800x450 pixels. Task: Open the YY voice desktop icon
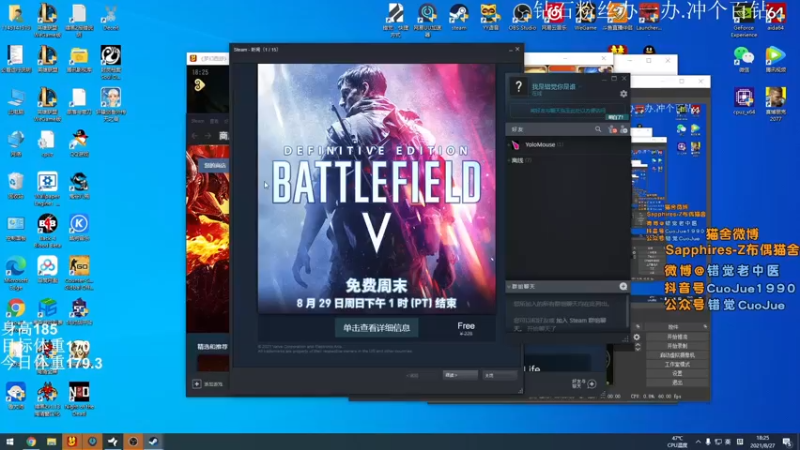(x=490, y=17)
